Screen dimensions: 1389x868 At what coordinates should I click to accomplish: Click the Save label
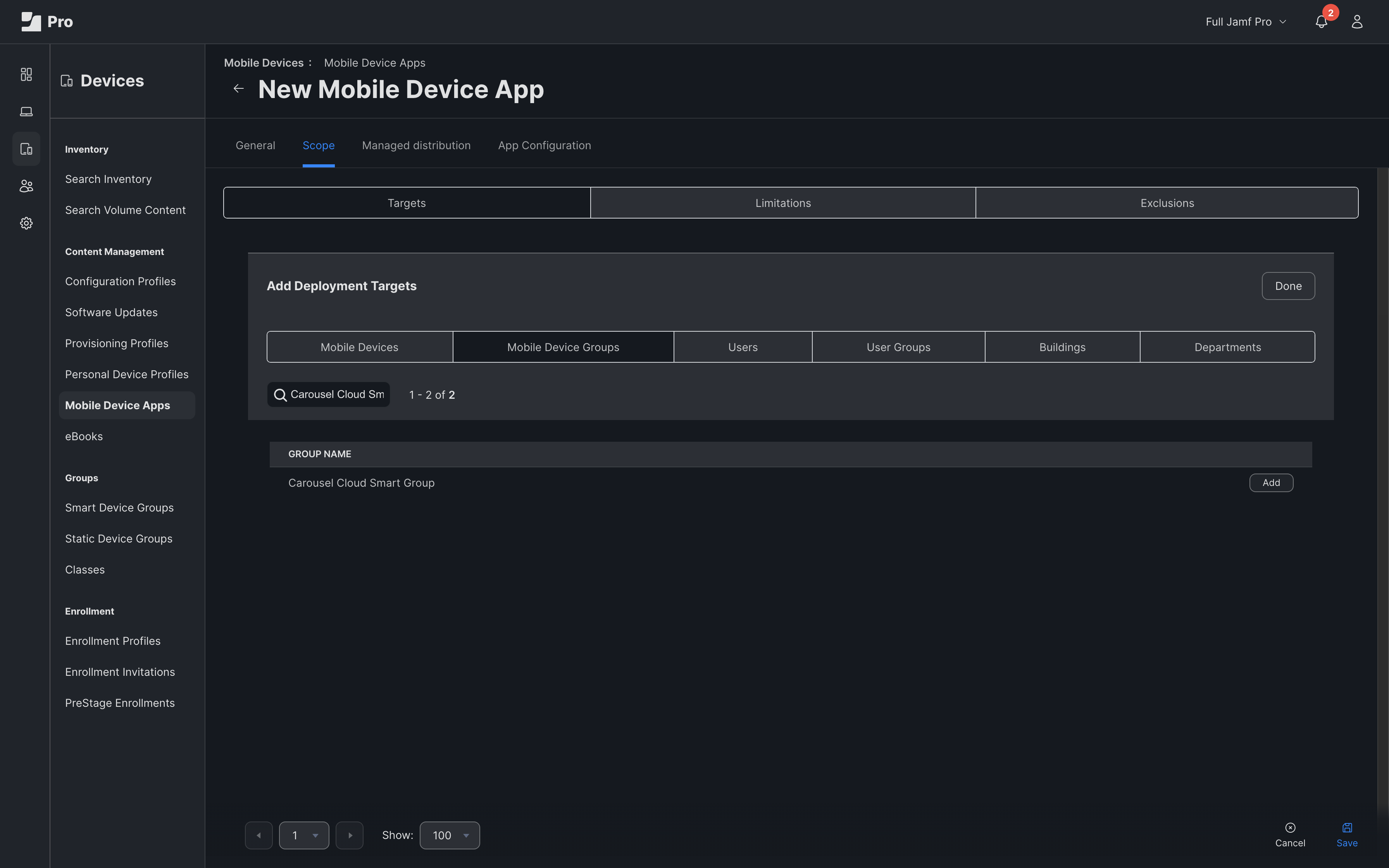point(1347,843)
